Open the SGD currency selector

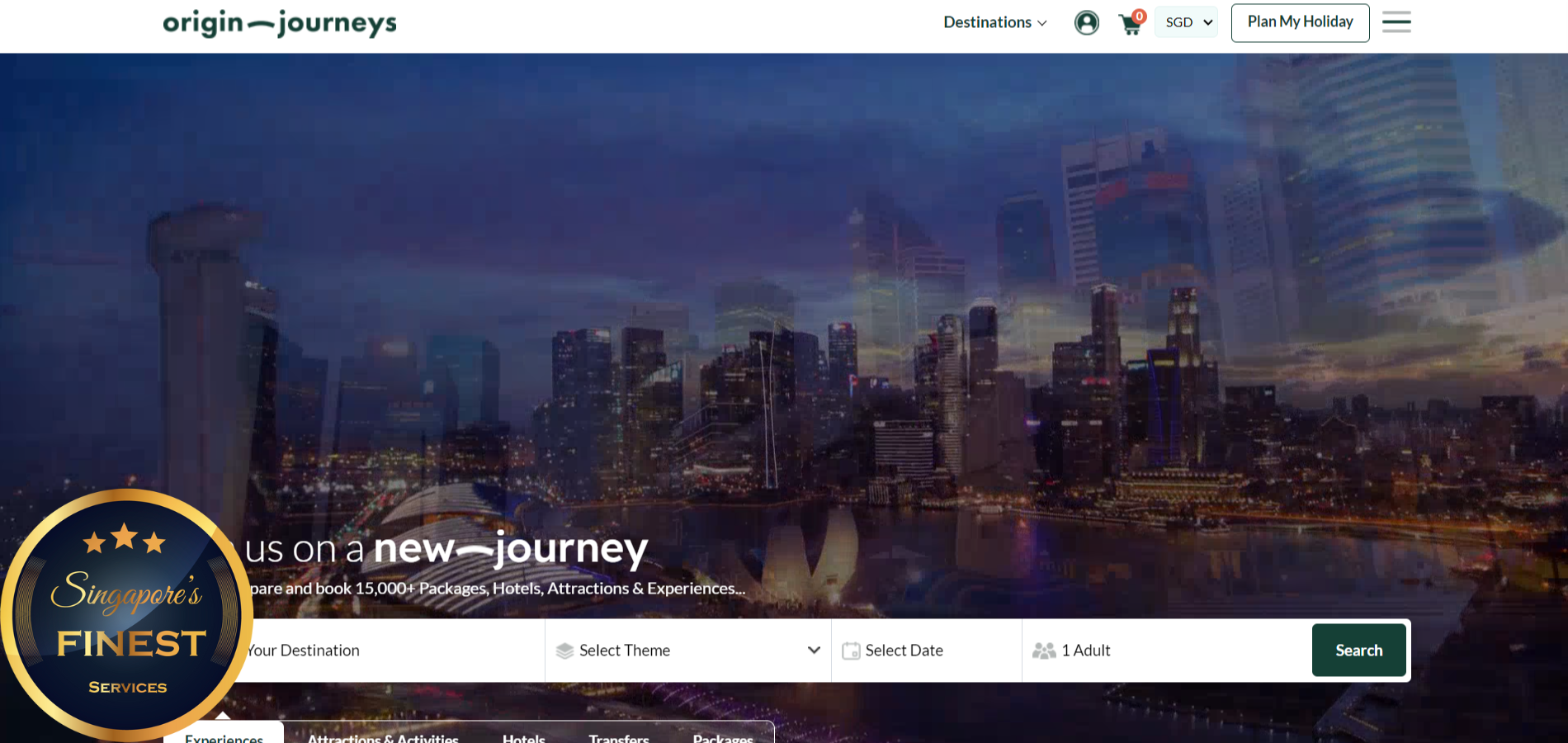pyautogui.click(x=1186, y=22)
